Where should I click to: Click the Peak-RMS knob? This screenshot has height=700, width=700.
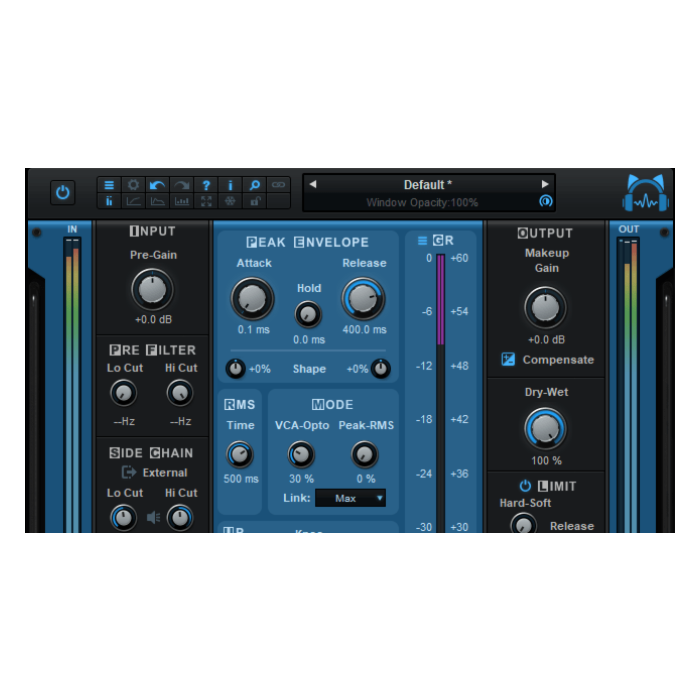coord(365,454)
